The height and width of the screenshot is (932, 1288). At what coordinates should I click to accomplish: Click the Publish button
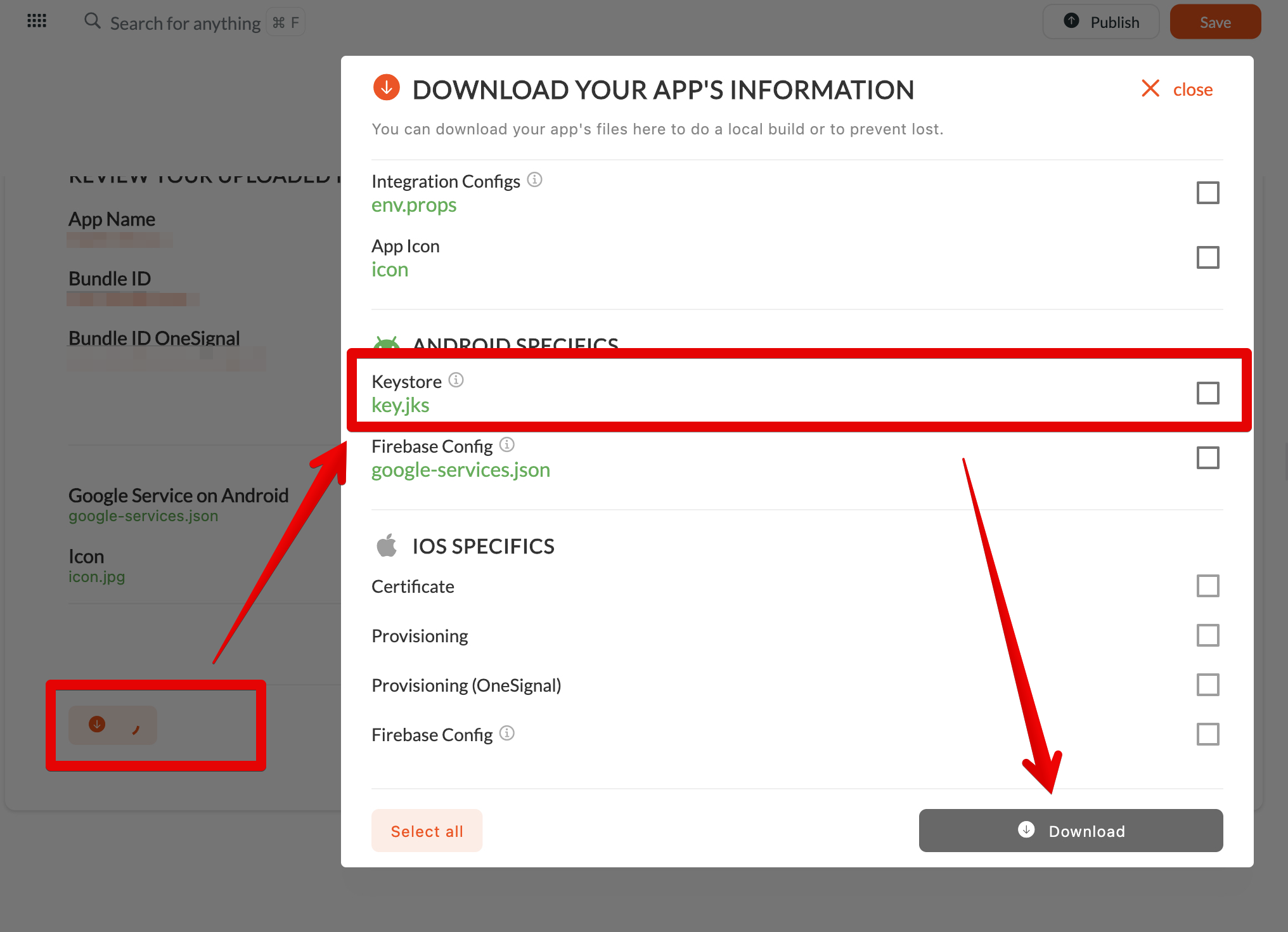click(1101, 22)
